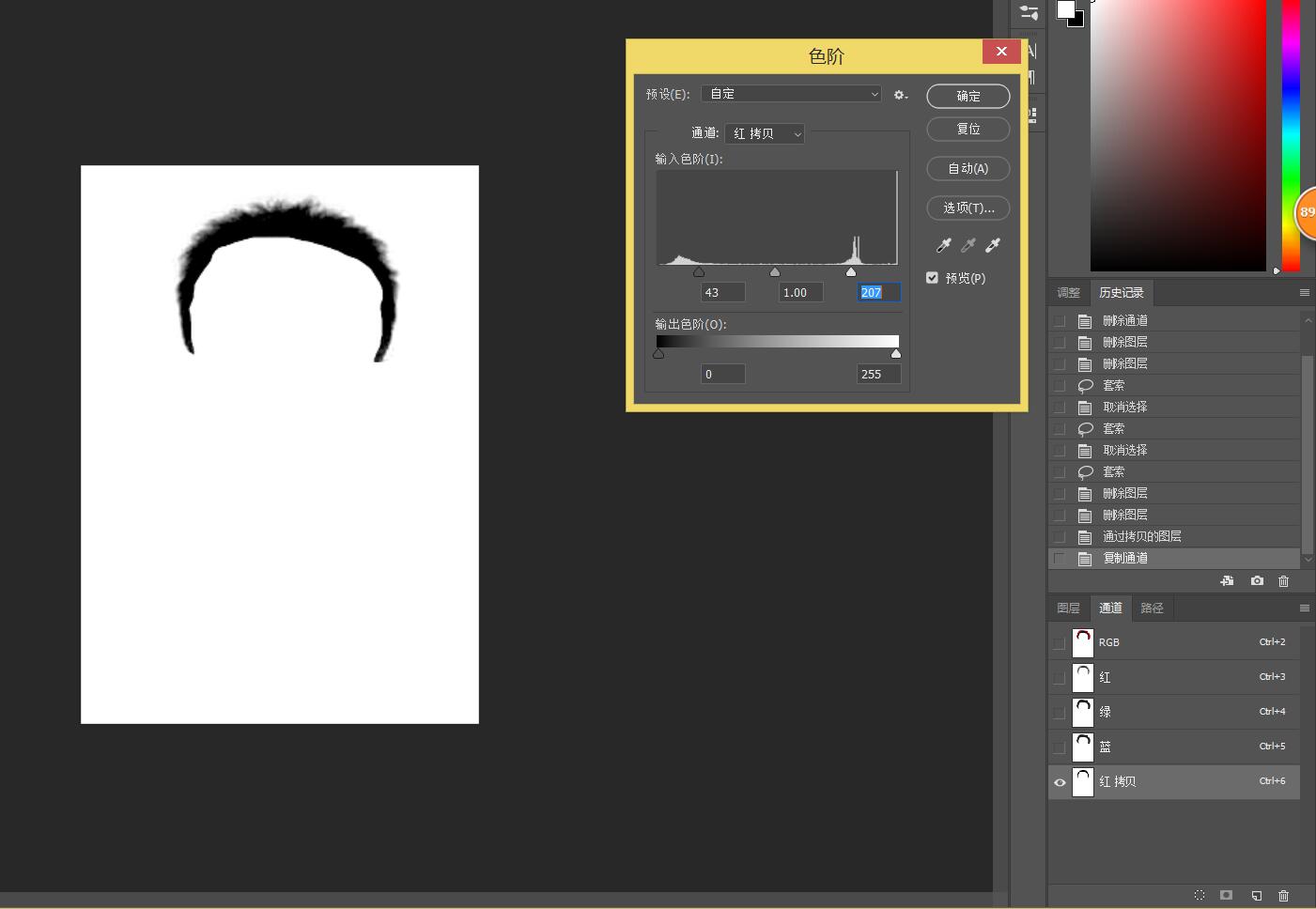Click the 确定 button to confirm Levels

(x=968, y=96)
